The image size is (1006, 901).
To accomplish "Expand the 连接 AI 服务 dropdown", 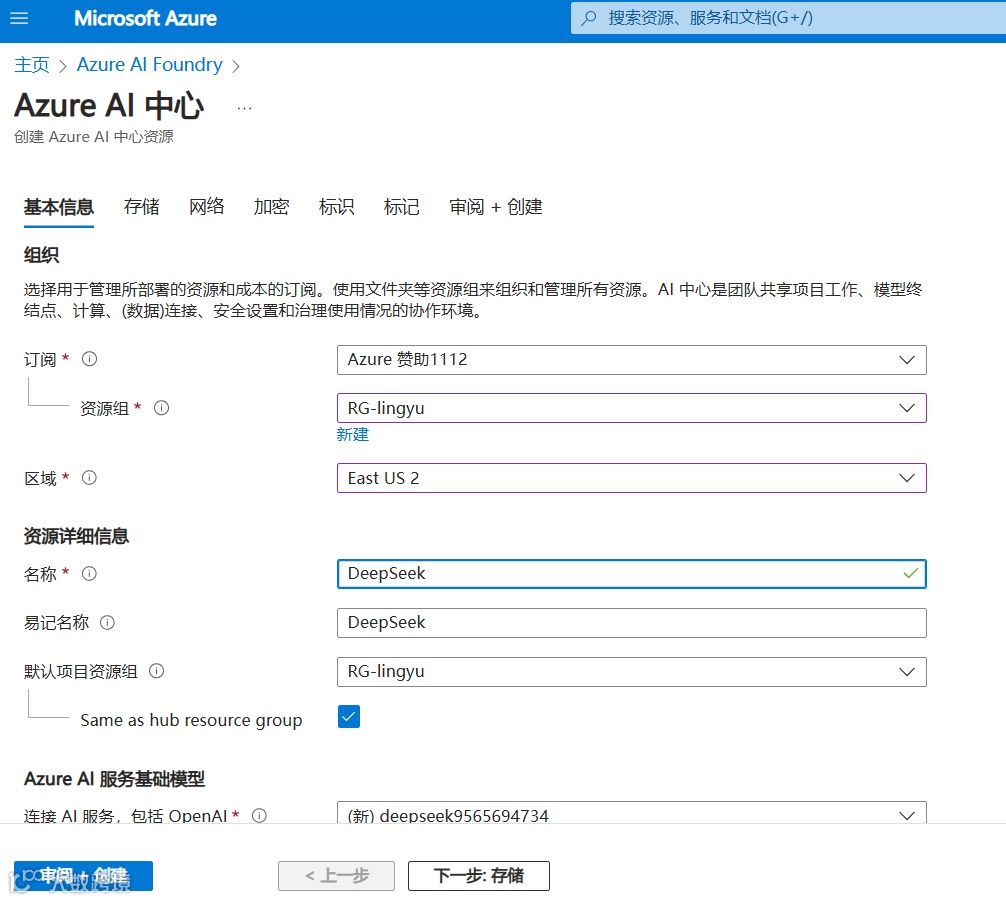I will pos(631,813).
